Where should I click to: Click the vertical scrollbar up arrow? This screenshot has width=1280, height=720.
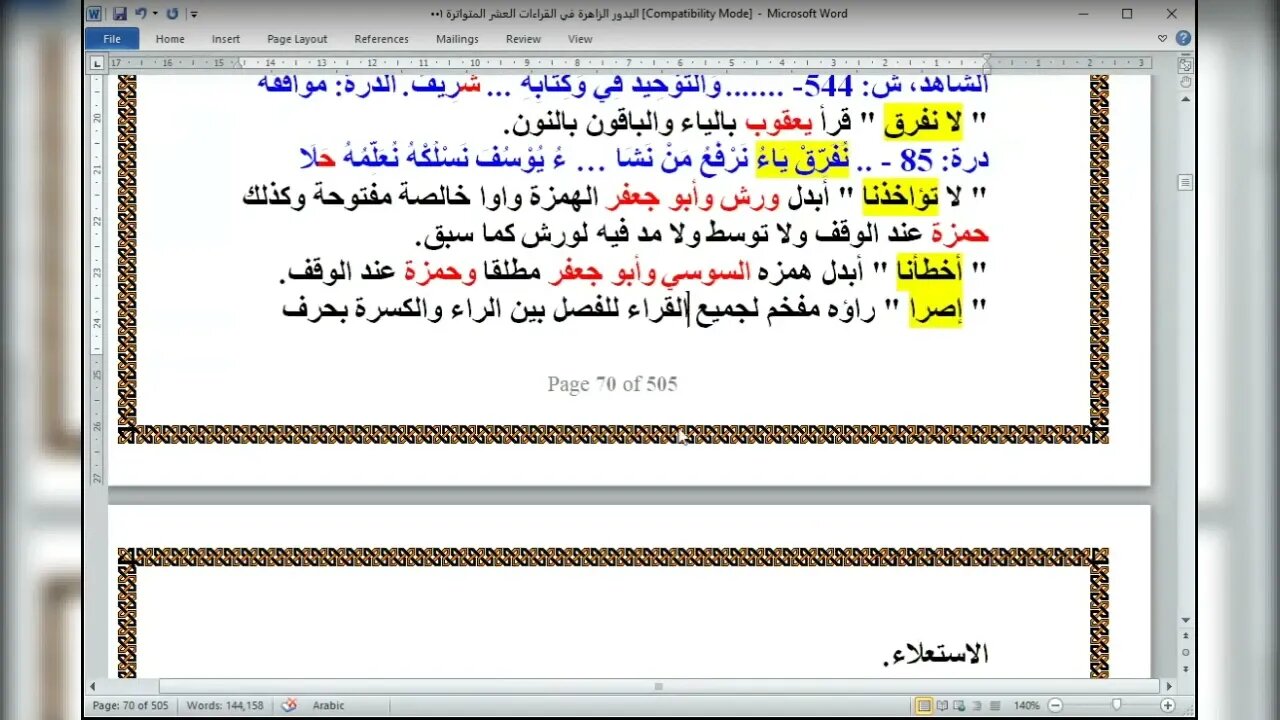[1185, 98]
